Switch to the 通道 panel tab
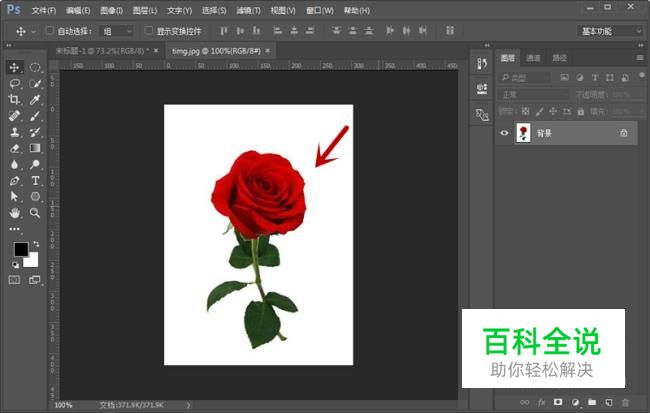Screen dimensions: 650x413 point(534,59)
